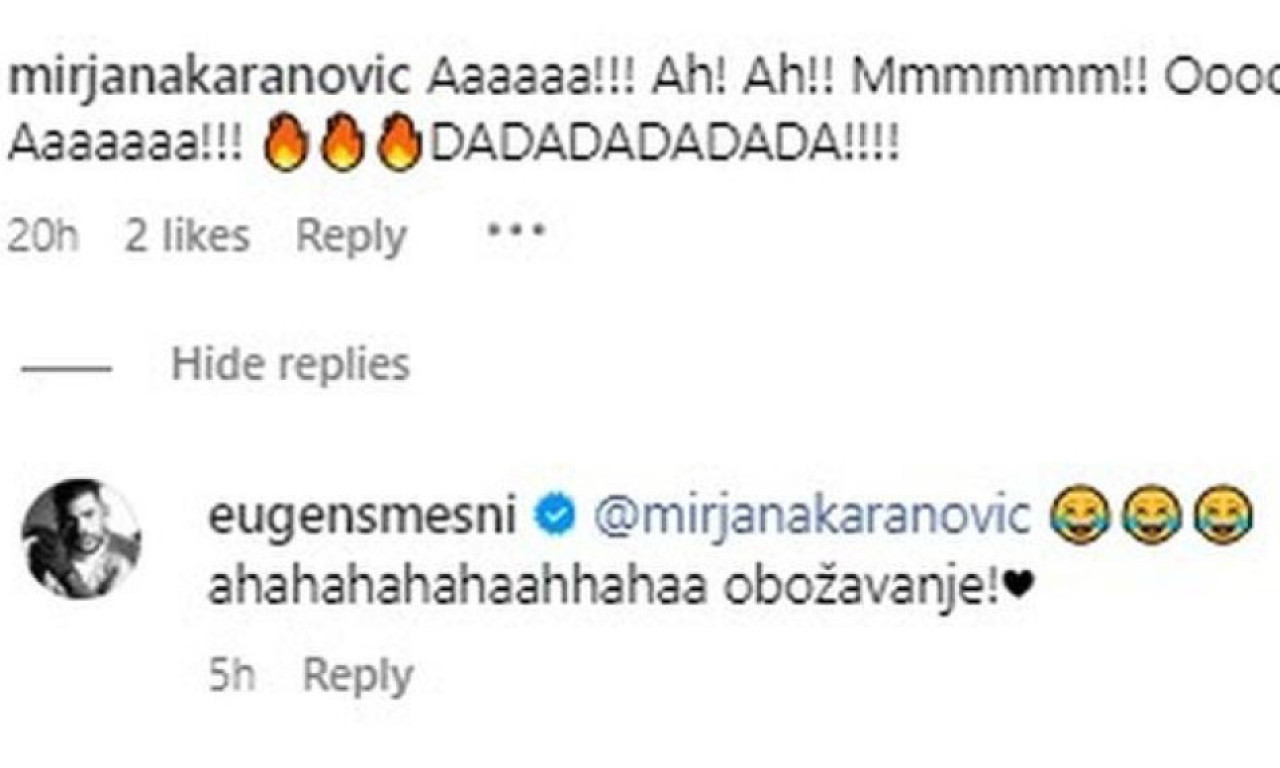Open eugensmesni's profile via the username
This screenshot has height=768, width=1280.
pyautogui.click(x=362, y=515)
